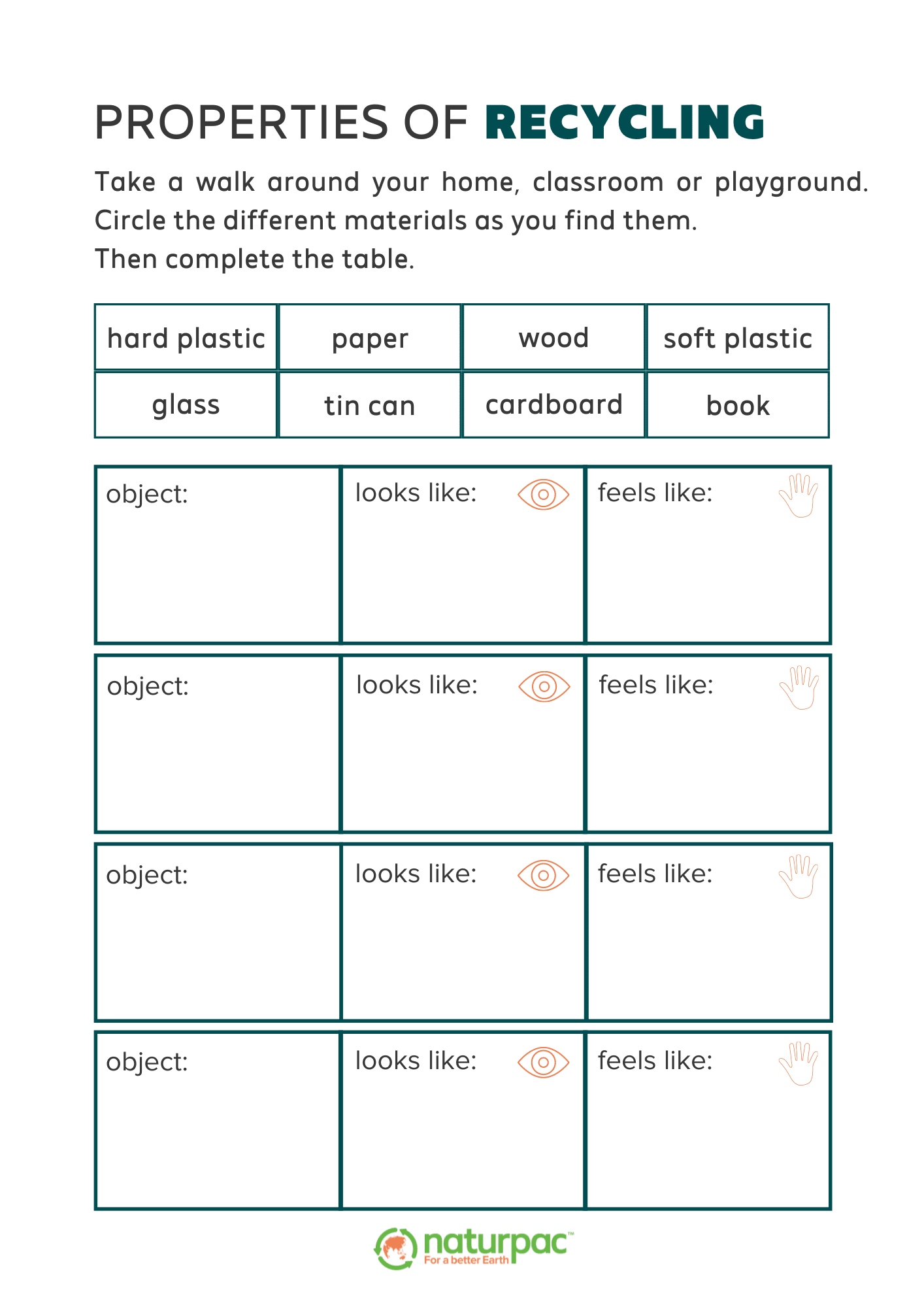
Task: Click the eye icon in first row
Action: [543, 495]
